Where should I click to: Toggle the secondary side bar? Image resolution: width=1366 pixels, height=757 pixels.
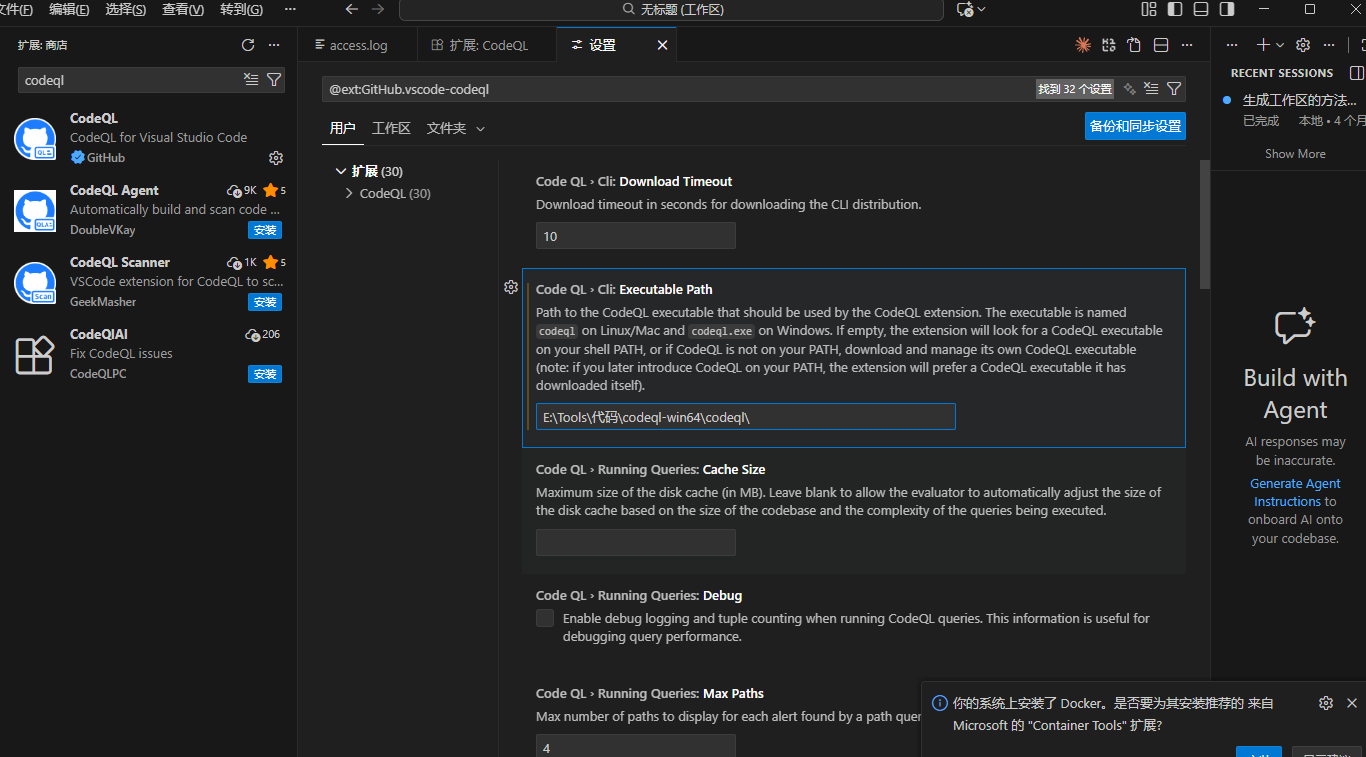[1227, 9]
